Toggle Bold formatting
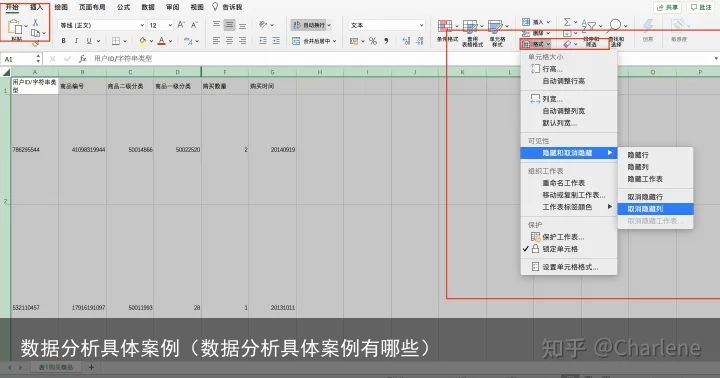The width and height of the screenshot is (720, 378). pos(63,41)
